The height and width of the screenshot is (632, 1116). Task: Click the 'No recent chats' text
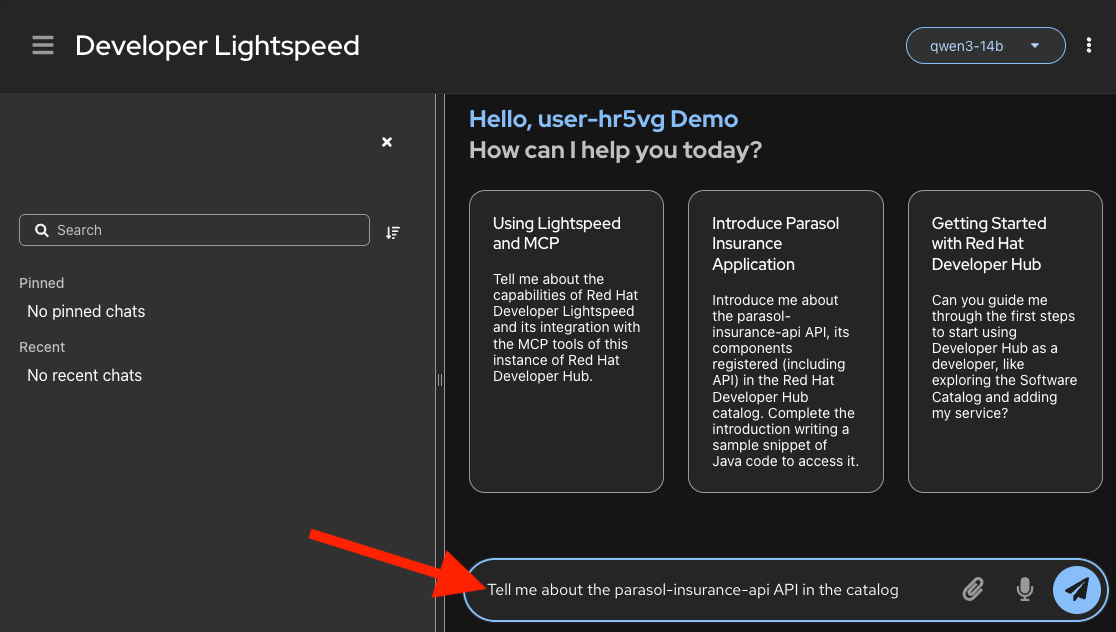[85, 376]
